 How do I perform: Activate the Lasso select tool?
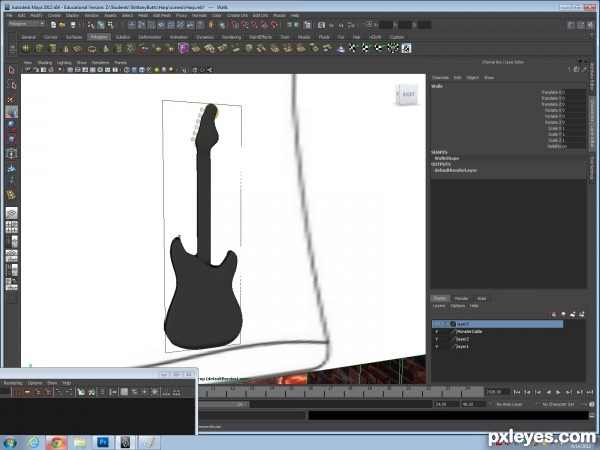pyautogui.click(x=11, y=84)
